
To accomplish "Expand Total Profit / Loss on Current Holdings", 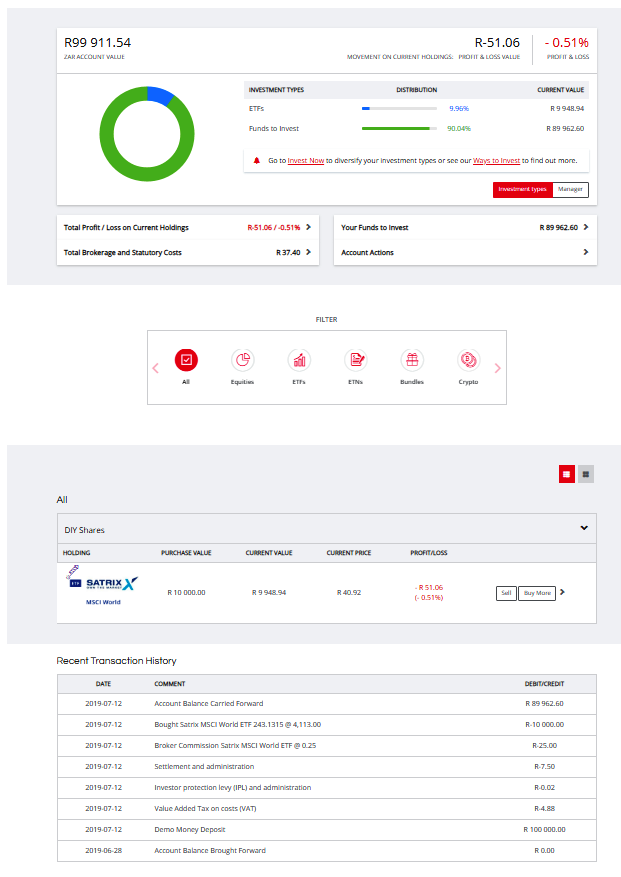I will (x=188, y=228).
